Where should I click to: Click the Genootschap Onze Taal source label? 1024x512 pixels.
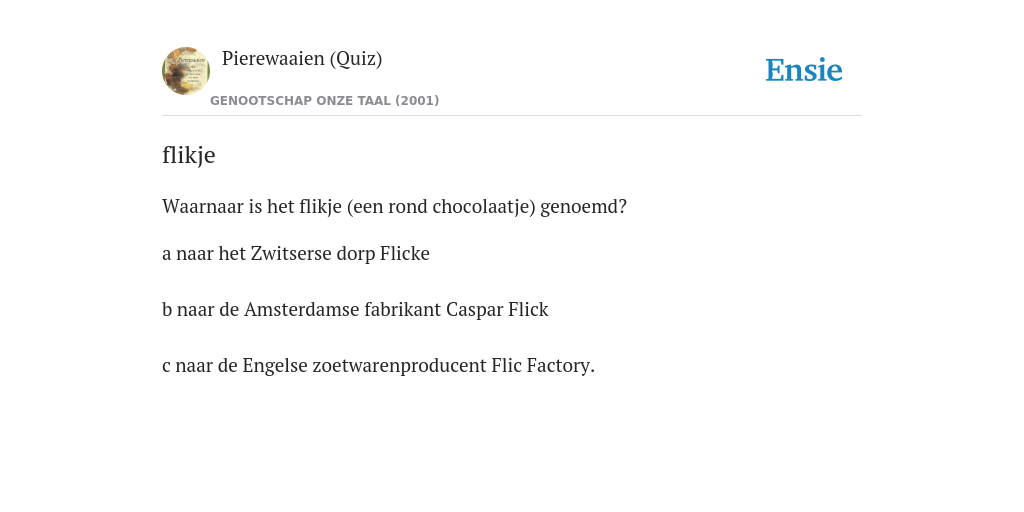(325, 101)
